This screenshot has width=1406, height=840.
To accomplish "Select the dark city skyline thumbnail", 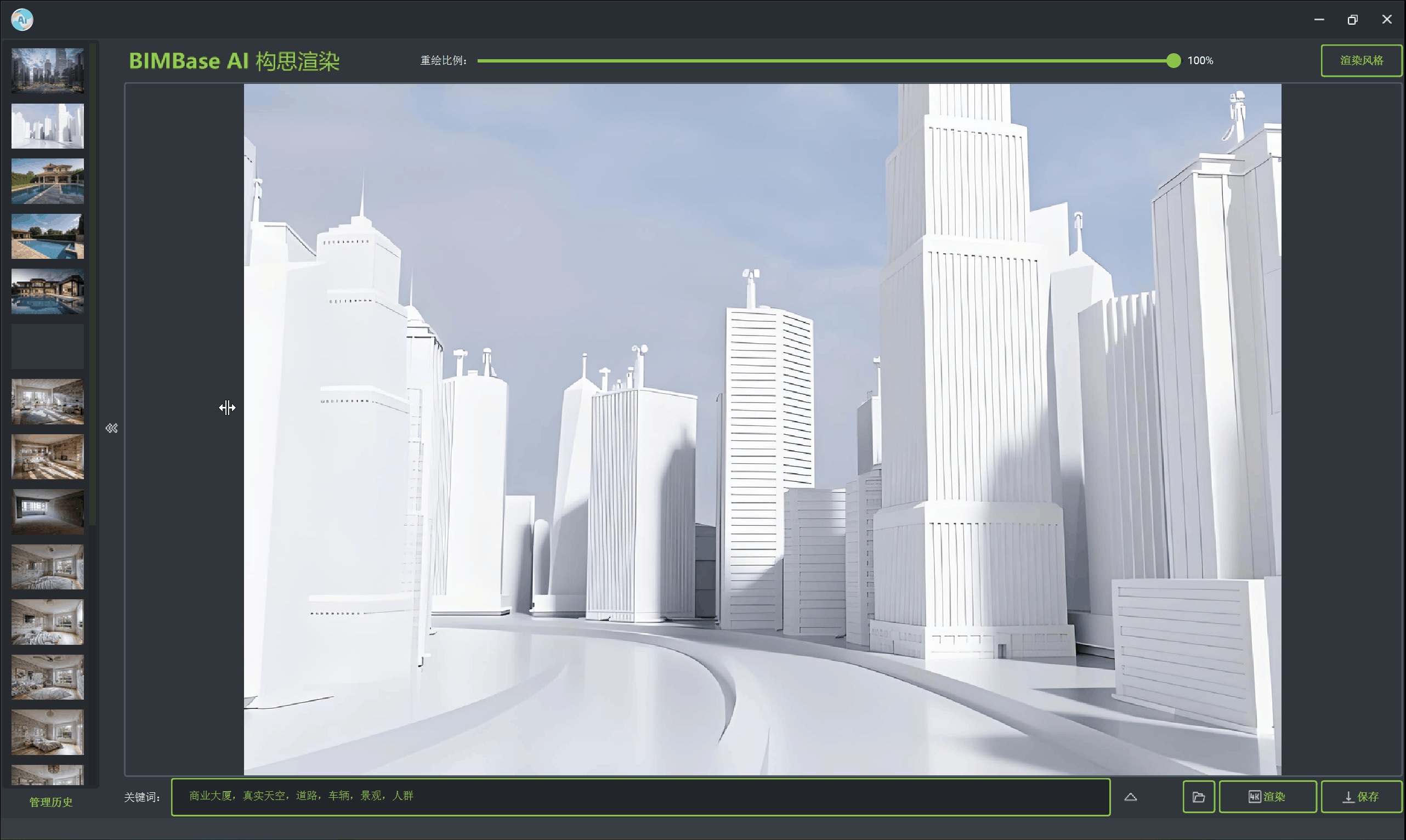I will coord(48,70).
